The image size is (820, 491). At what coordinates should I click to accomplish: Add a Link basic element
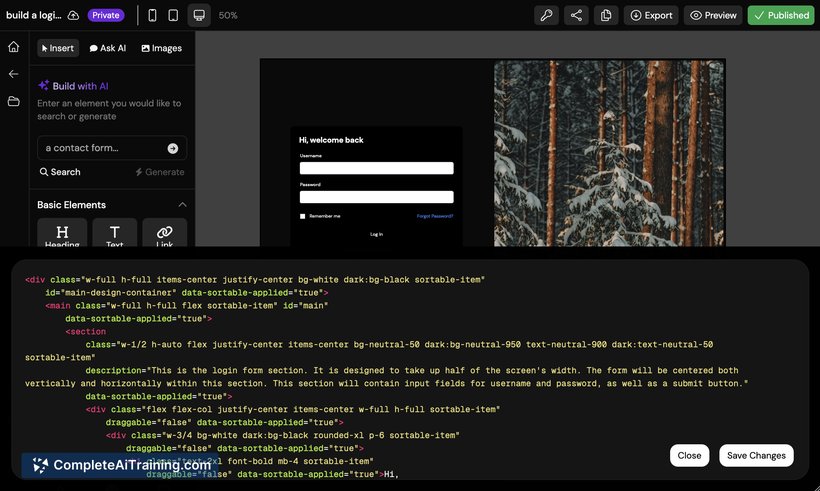click(x=164, y=233)
